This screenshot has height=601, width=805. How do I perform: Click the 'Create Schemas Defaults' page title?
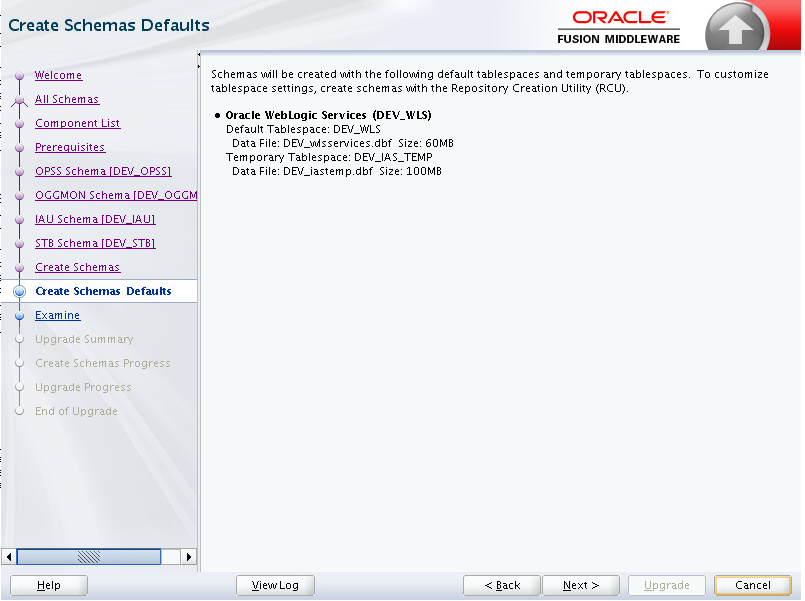(109, 25)
